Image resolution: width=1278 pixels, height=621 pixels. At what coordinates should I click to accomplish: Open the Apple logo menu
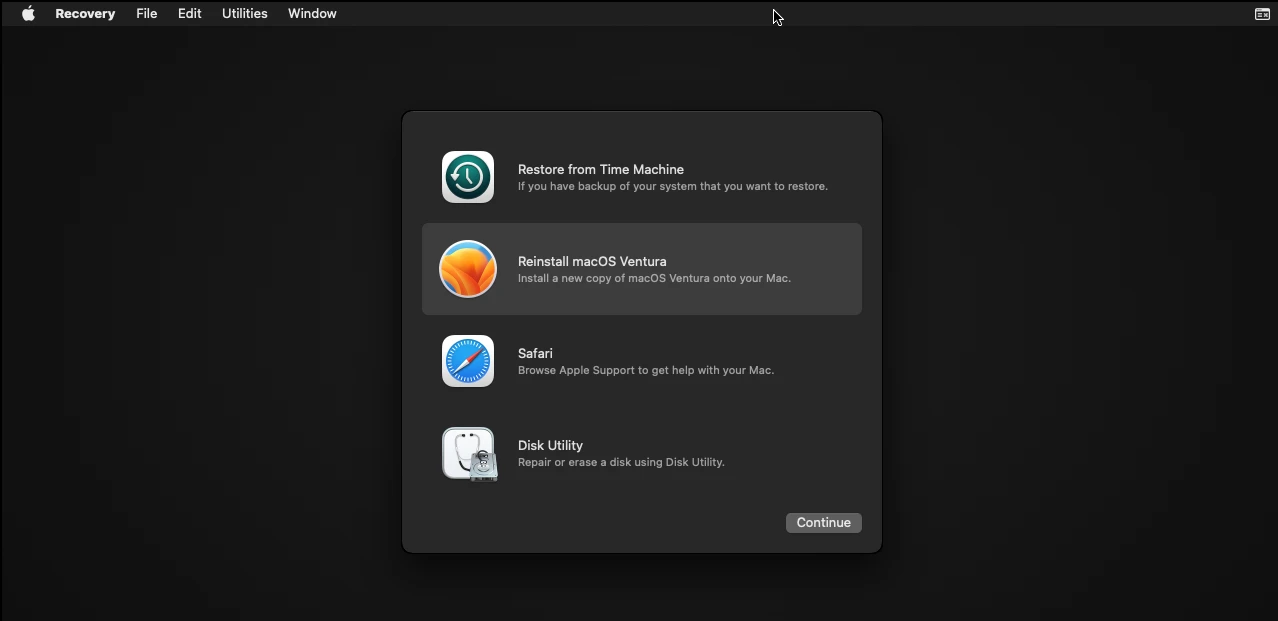click(x=28, y=14)
